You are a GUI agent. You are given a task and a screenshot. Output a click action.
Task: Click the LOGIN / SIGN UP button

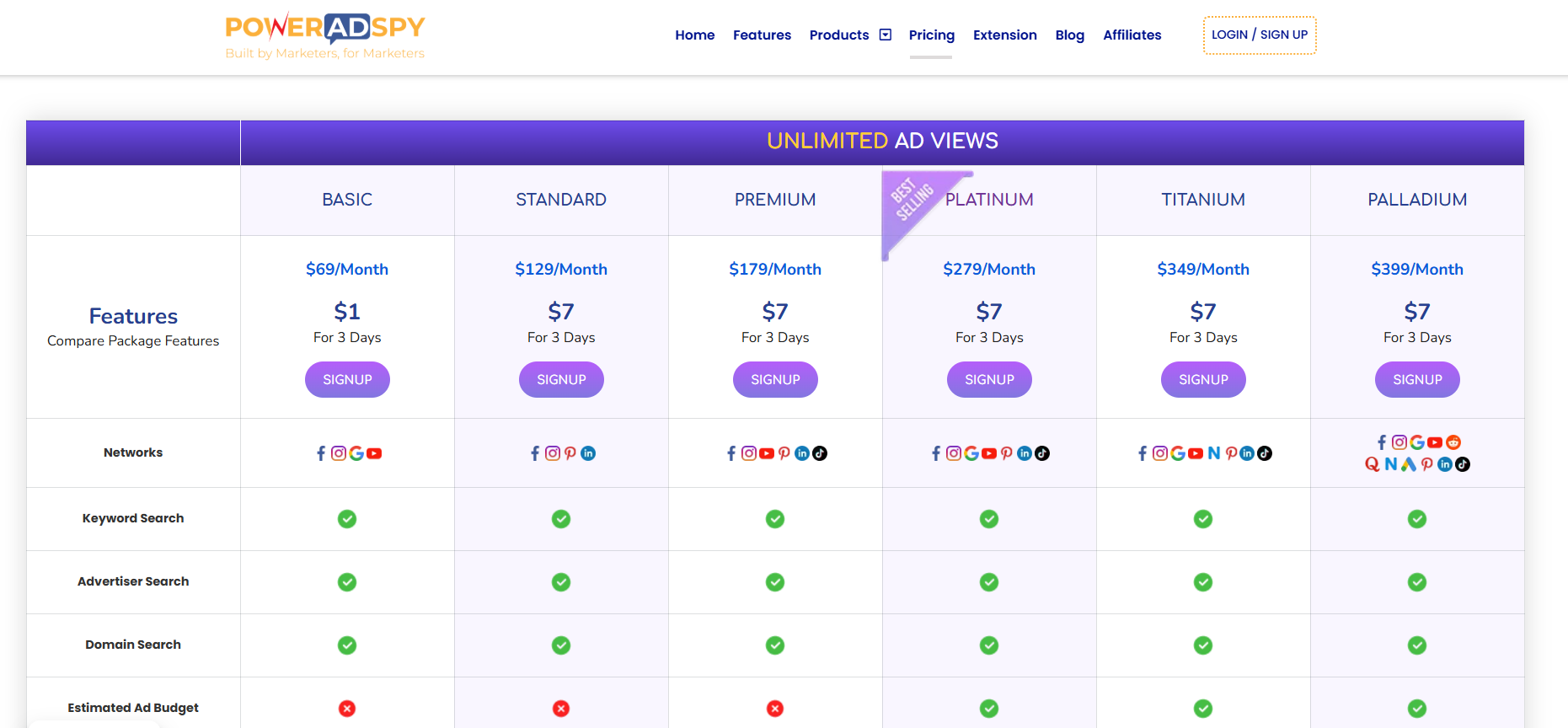tap(1260, 35)
